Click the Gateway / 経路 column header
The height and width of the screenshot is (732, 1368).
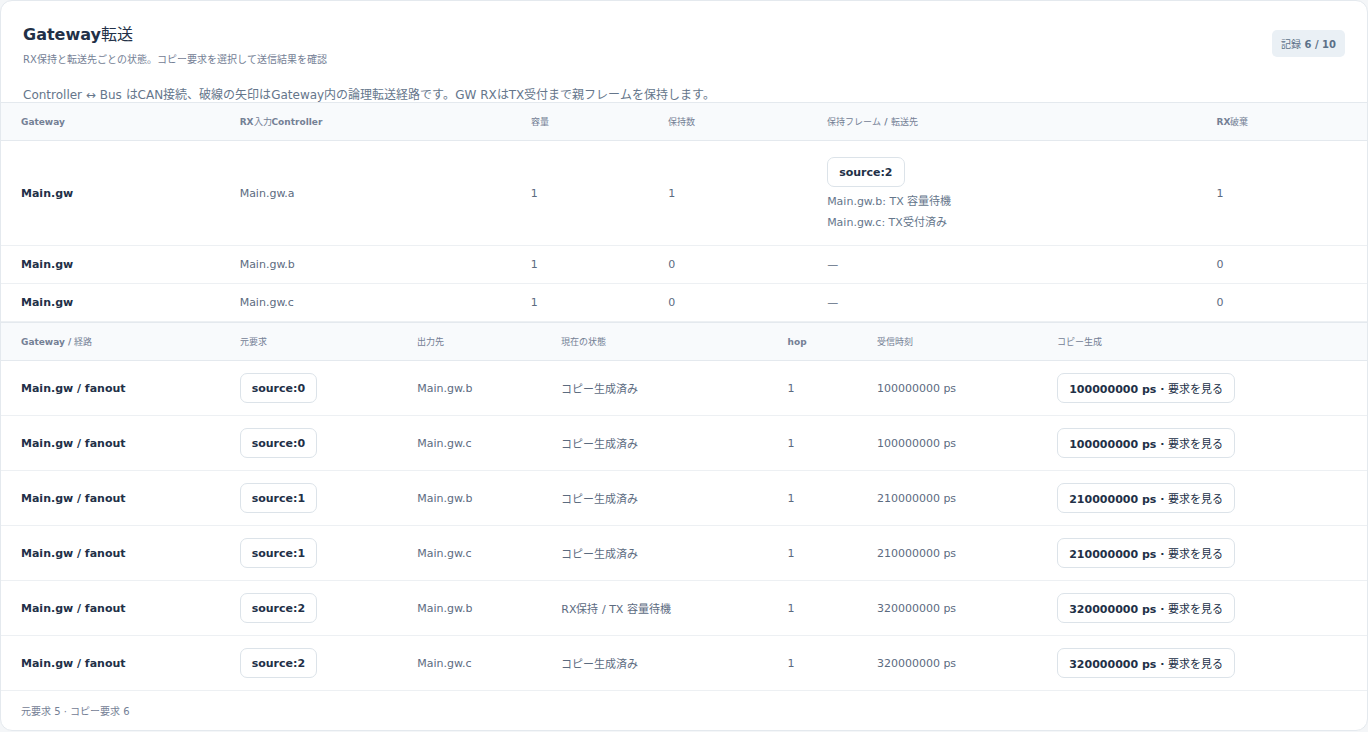[56, 342]
